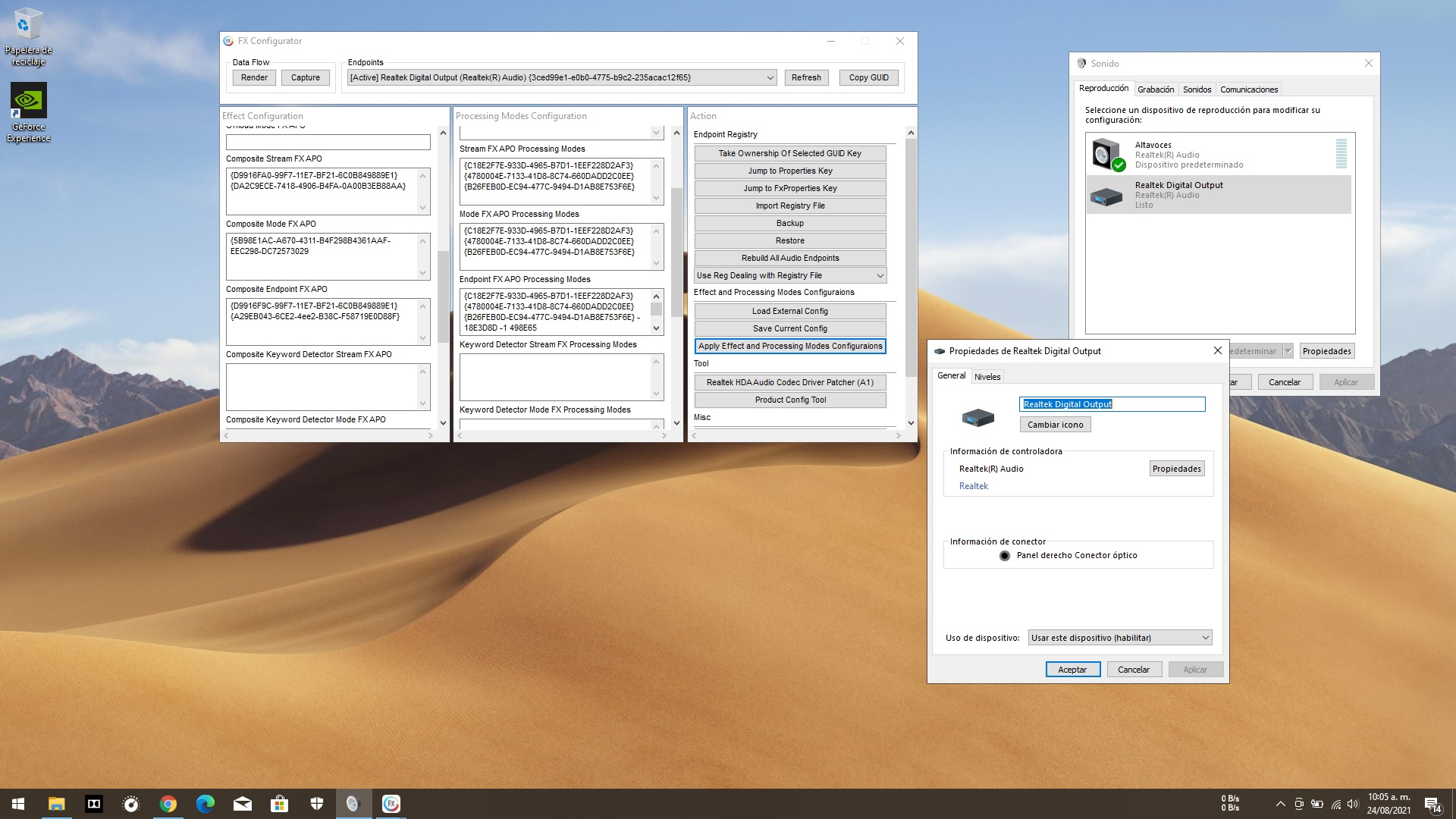
Task: Click Cambiar icono button
Action: coord(1055,425)
